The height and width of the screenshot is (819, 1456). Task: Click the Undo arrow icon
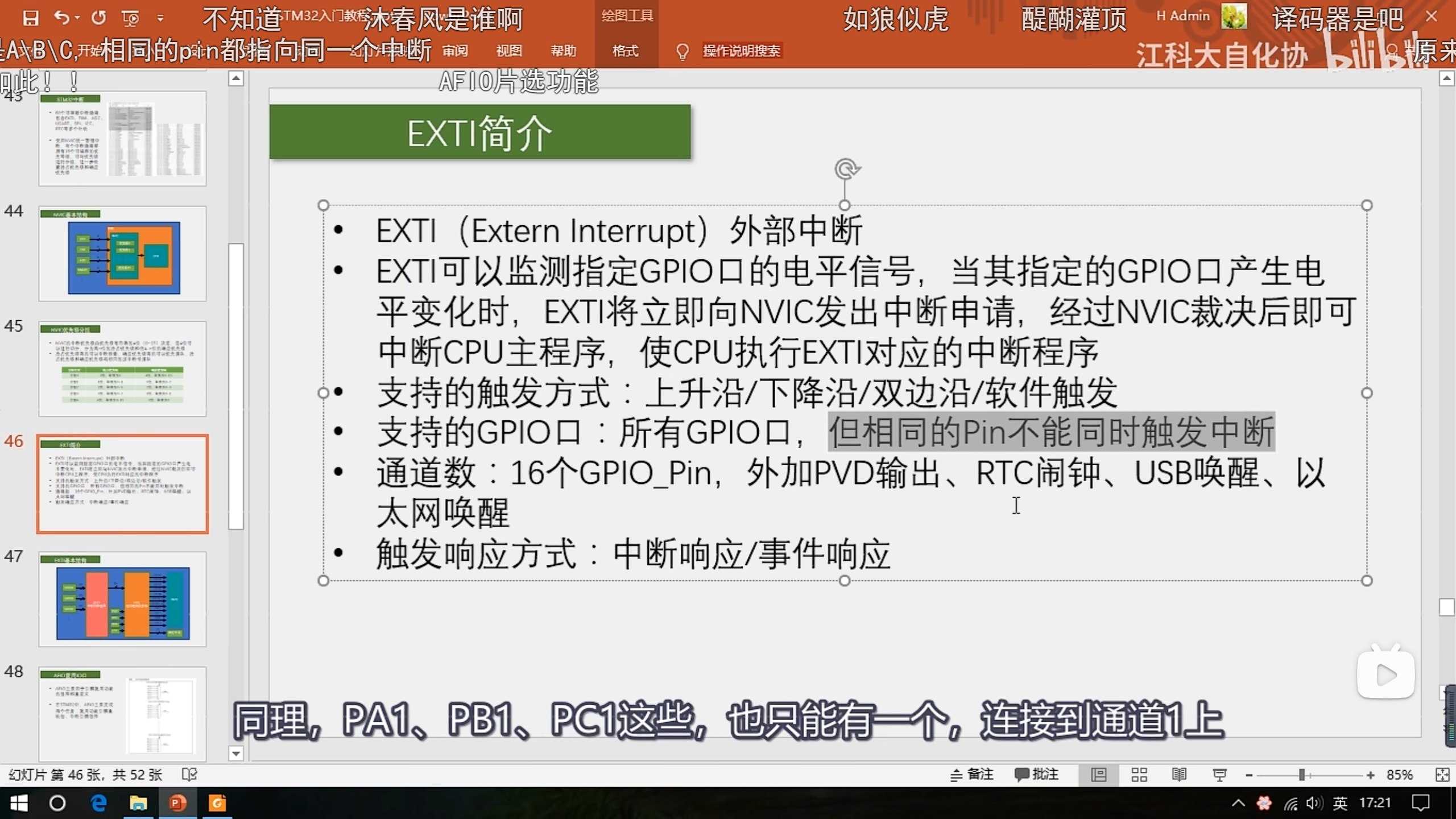pyautogui.click(x=61, y=18)
